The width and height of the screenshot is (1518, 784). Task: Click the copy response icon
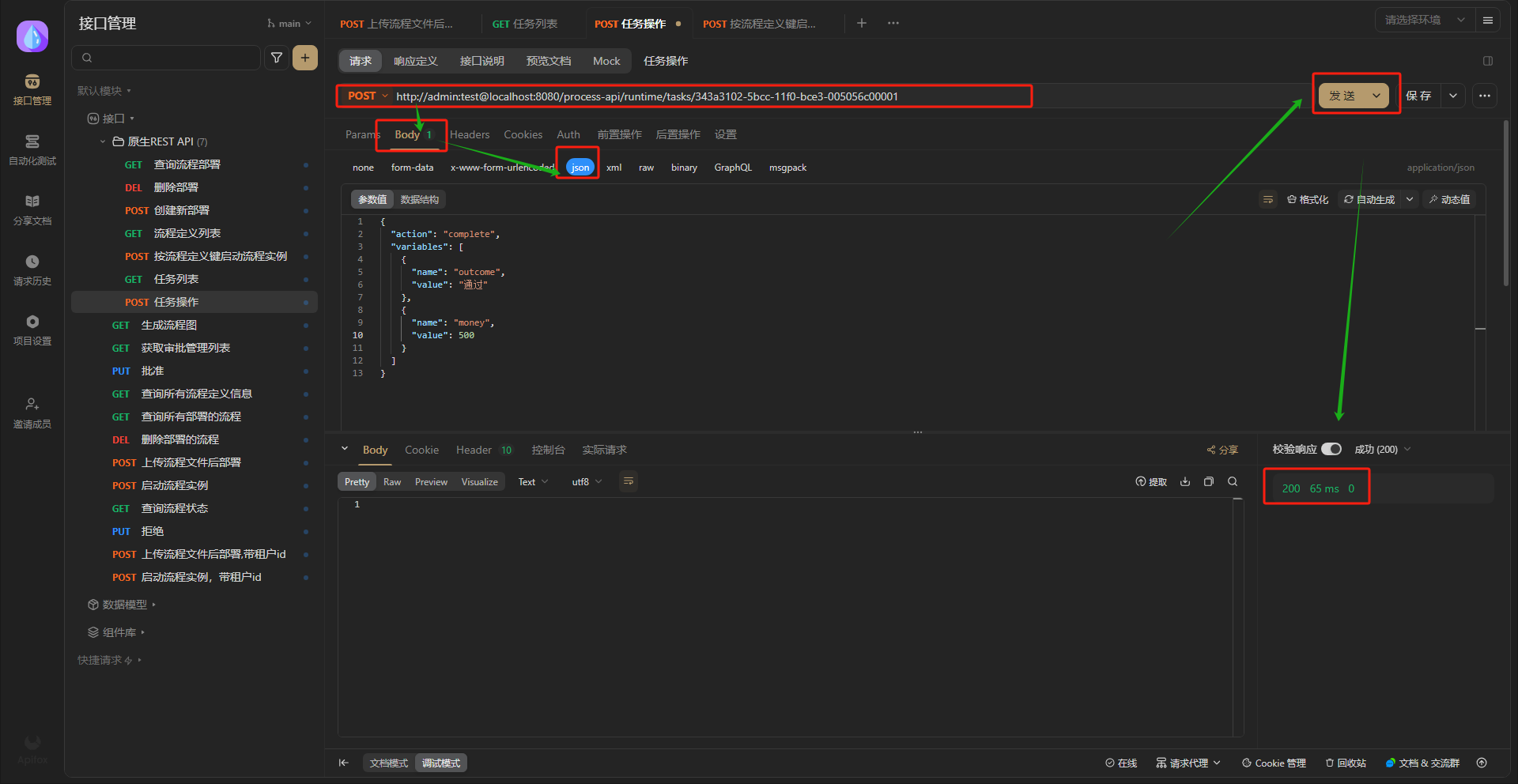[x=1209, y=482]
